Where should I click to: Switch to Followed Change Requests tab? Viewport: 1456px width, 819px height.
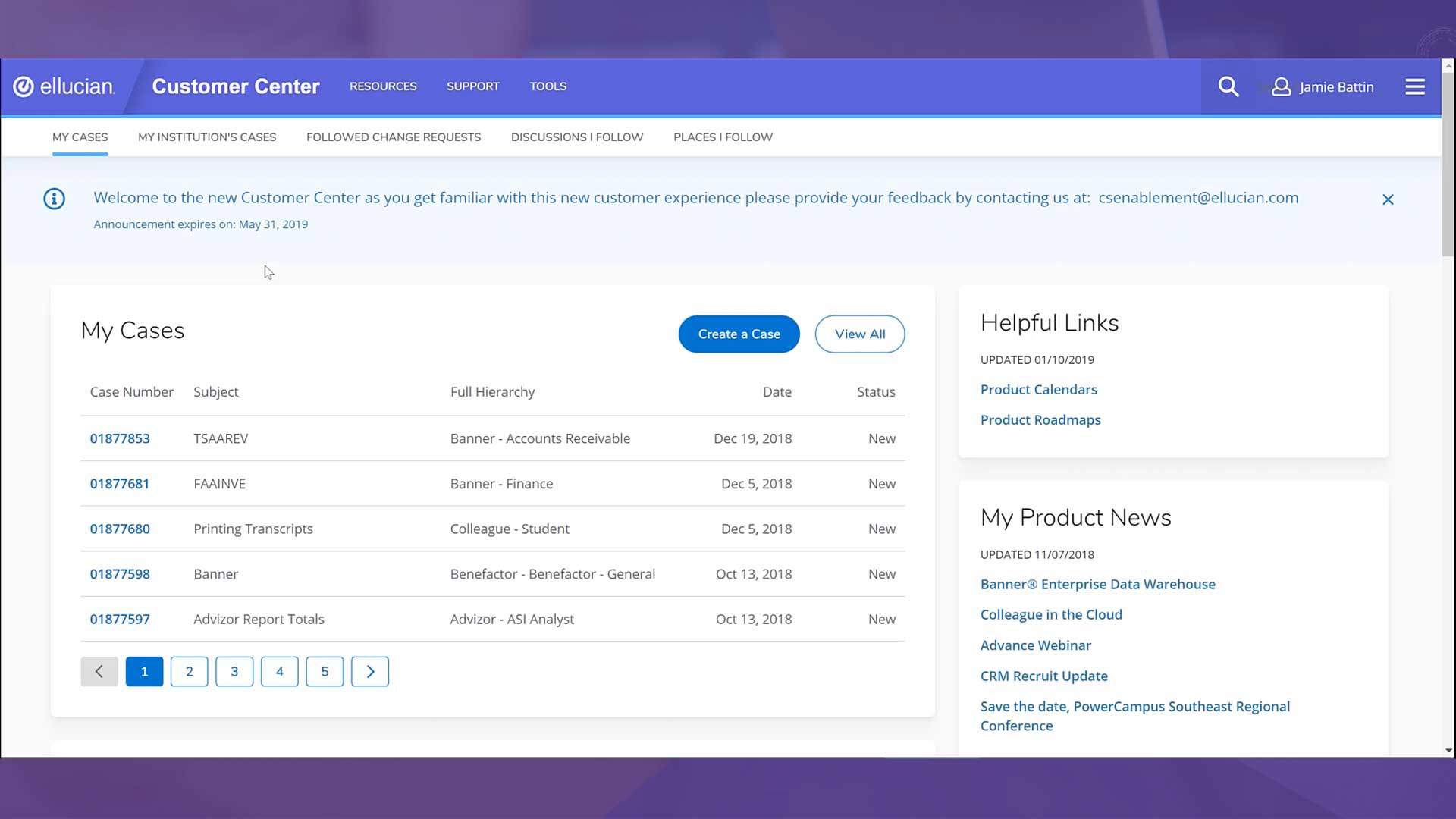click(394, 137)
